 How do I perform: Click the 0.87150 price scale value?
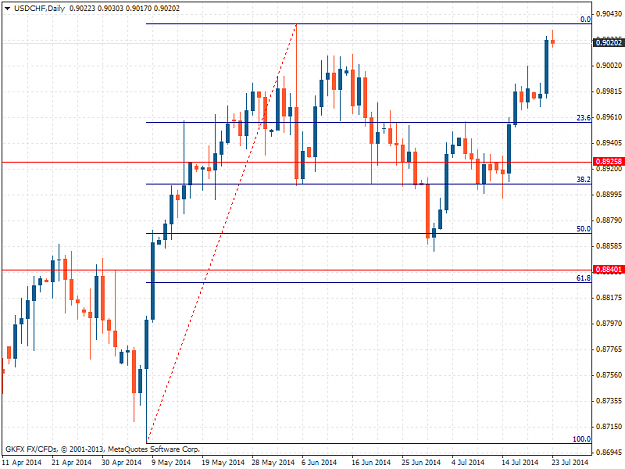609,426
